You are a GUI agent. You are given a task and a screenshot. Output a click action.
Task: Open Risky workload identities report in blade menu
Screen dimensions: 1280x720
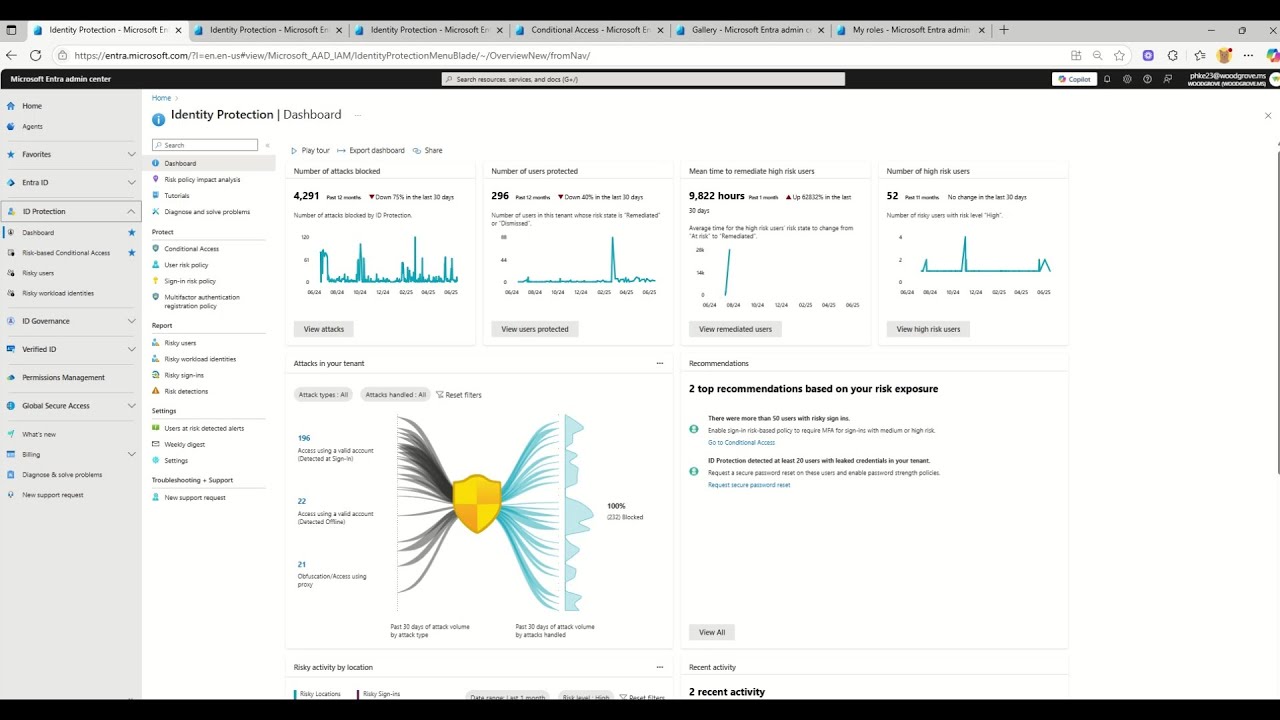pos(200,359)
